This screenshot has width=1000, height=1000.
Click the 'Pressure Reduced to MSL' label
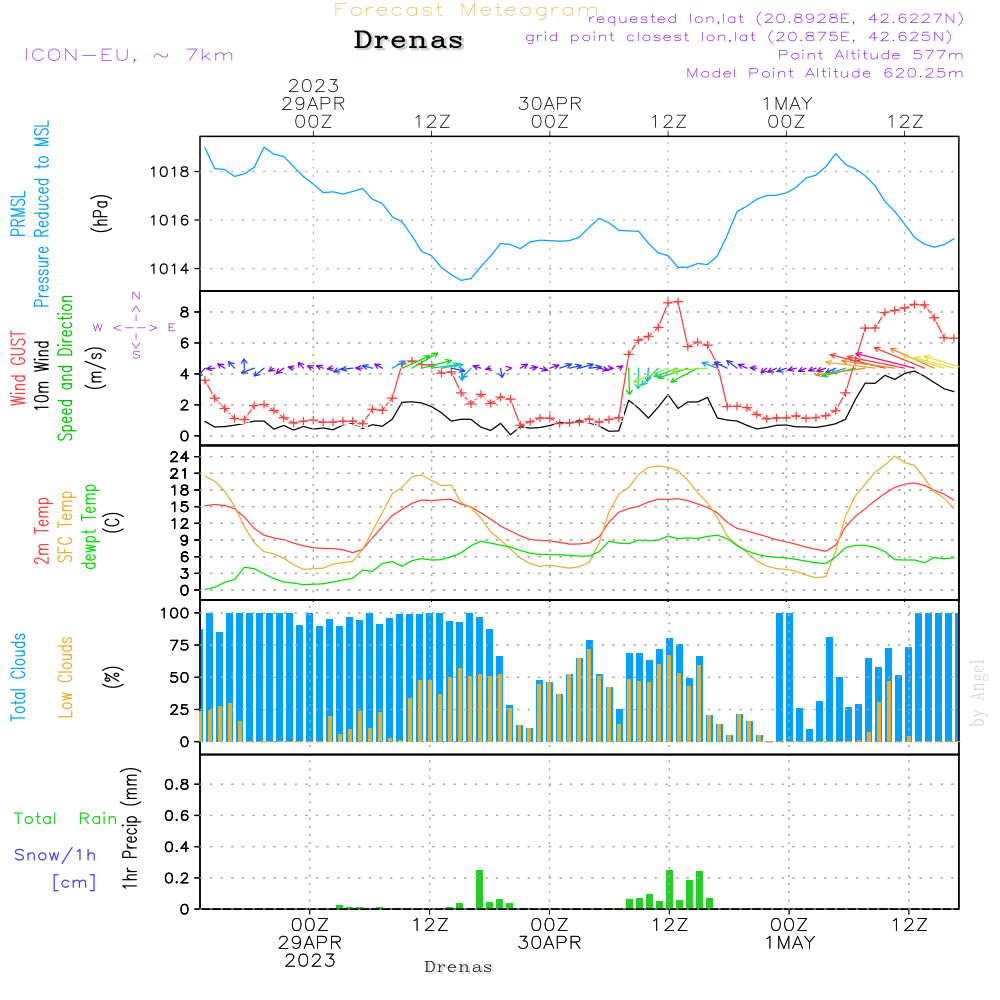[41, 214]
